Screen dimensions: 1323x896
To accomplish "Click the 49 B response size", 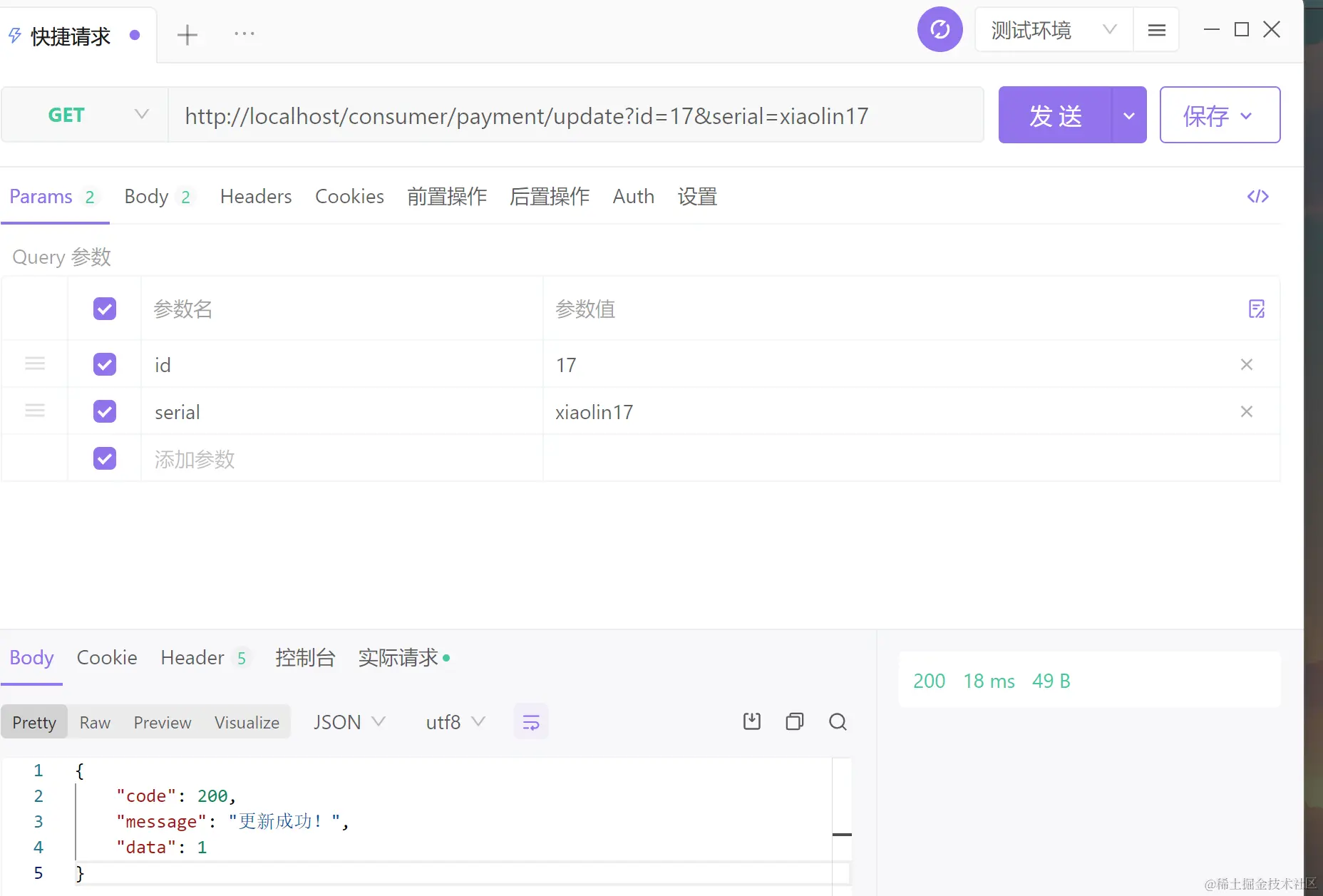I will (1051, 681).
